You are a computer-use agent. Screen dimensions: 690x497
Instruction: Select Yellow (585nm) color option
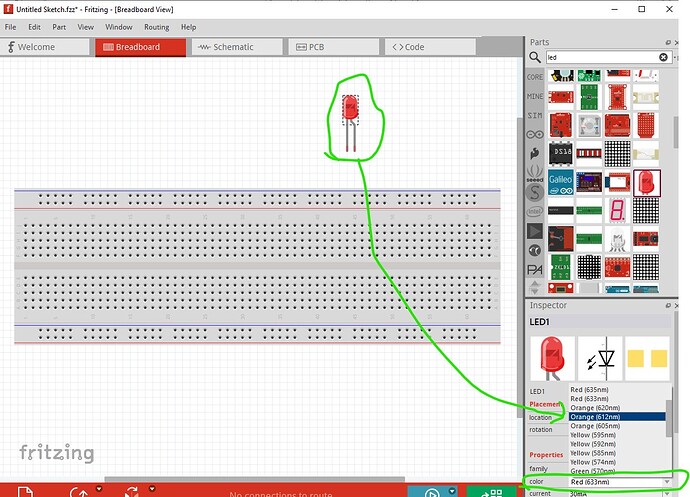(617, 453)
